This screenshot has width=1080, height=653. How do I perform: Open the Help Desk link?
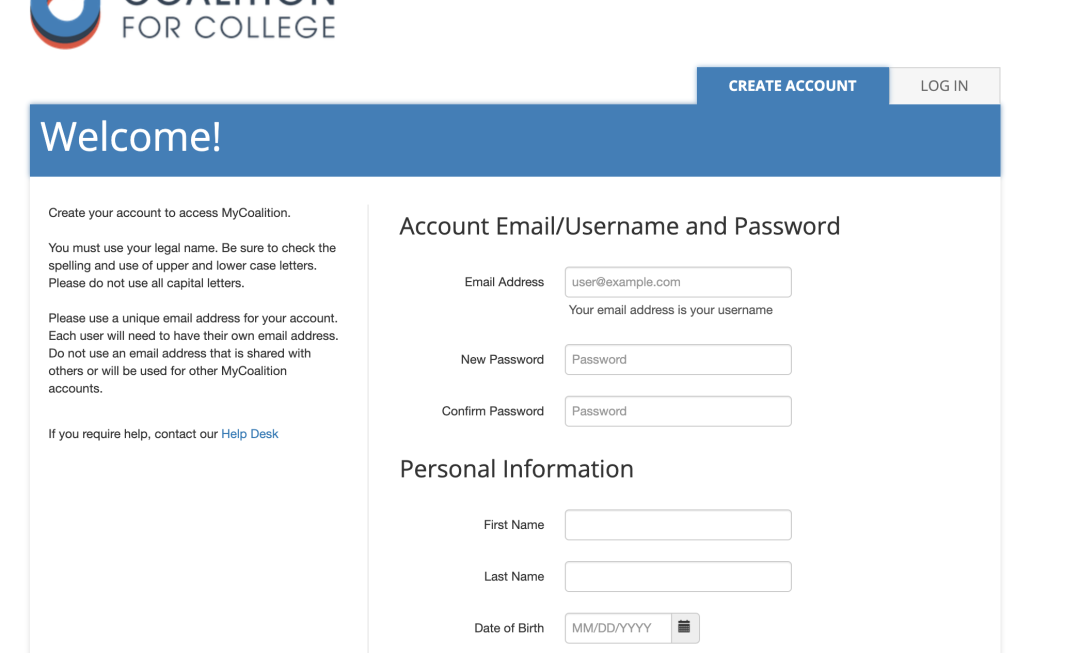pos(249,434)
